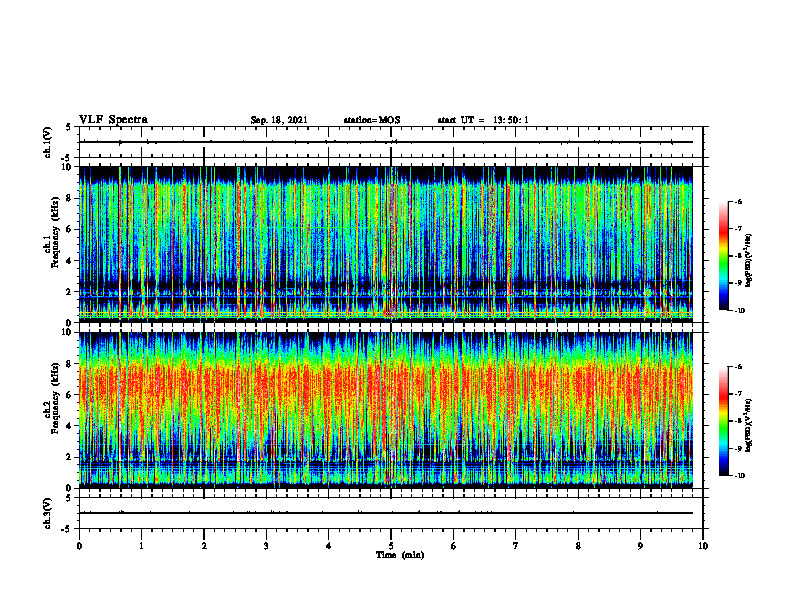The image size is (792, 612).
Task: Click the "-6" tick on ch.2 color bar
Action: click(x=738, y=367)
